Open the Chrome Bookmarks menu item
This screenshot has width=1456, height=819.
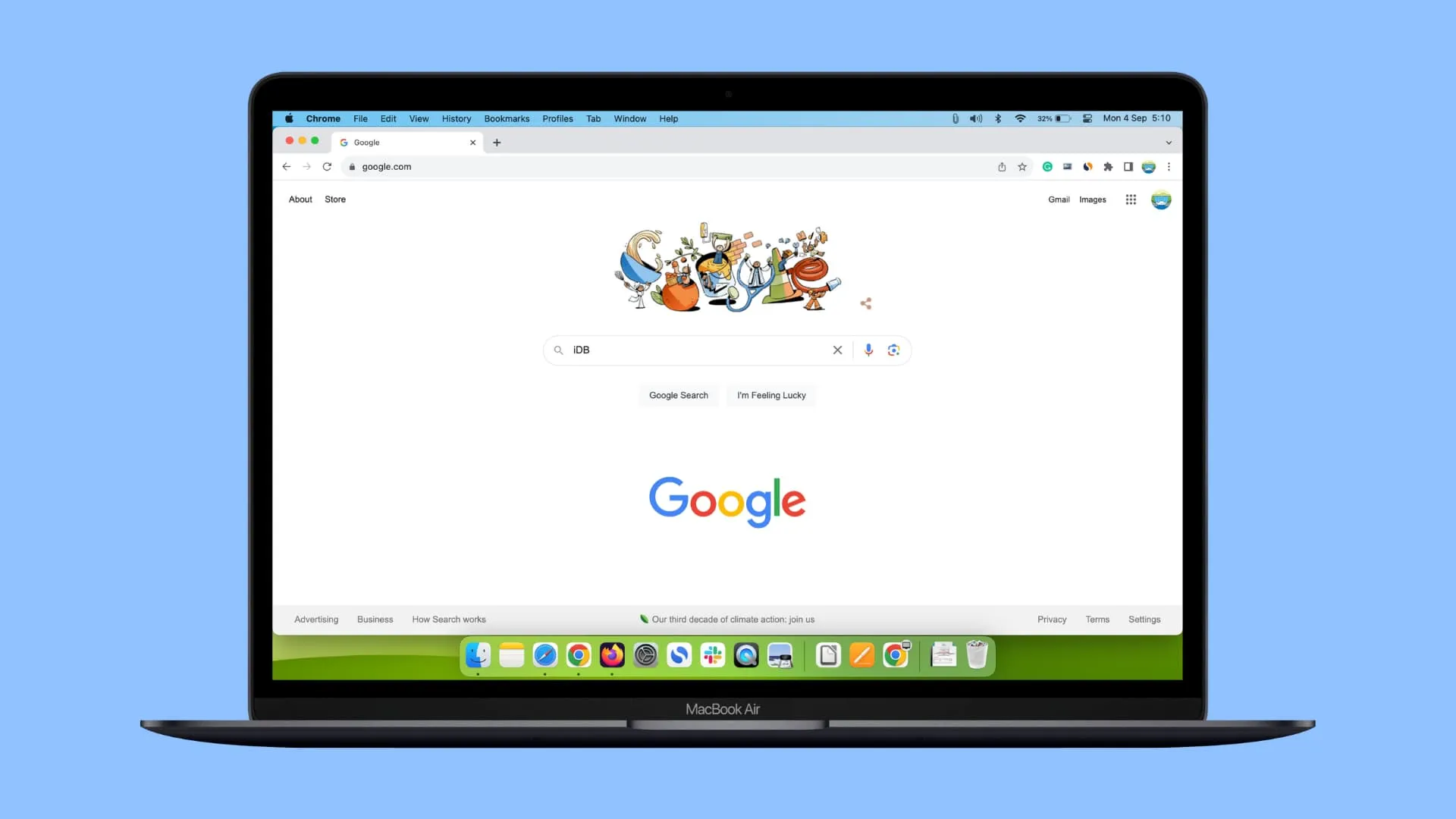[506, 118]
